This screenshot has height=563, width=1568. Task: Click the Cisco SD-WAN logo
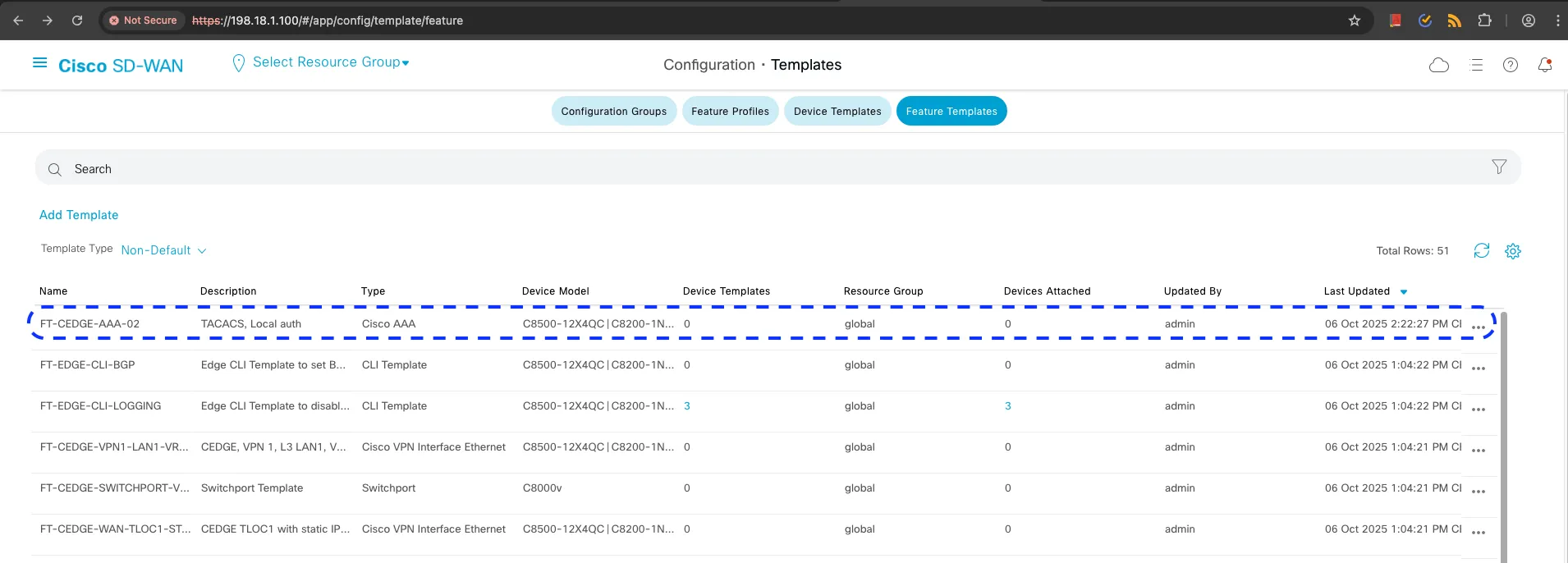121,66
